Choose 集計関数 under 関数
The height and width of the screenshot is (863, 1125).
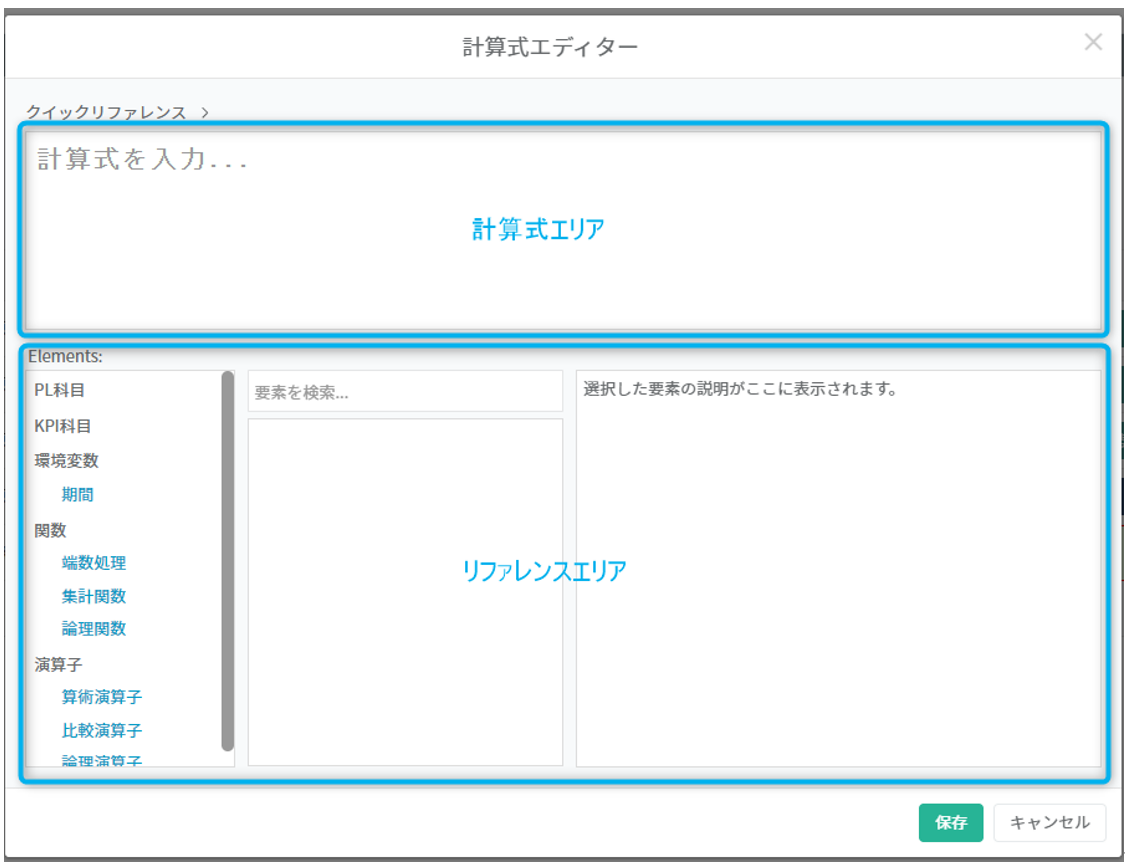93,596
